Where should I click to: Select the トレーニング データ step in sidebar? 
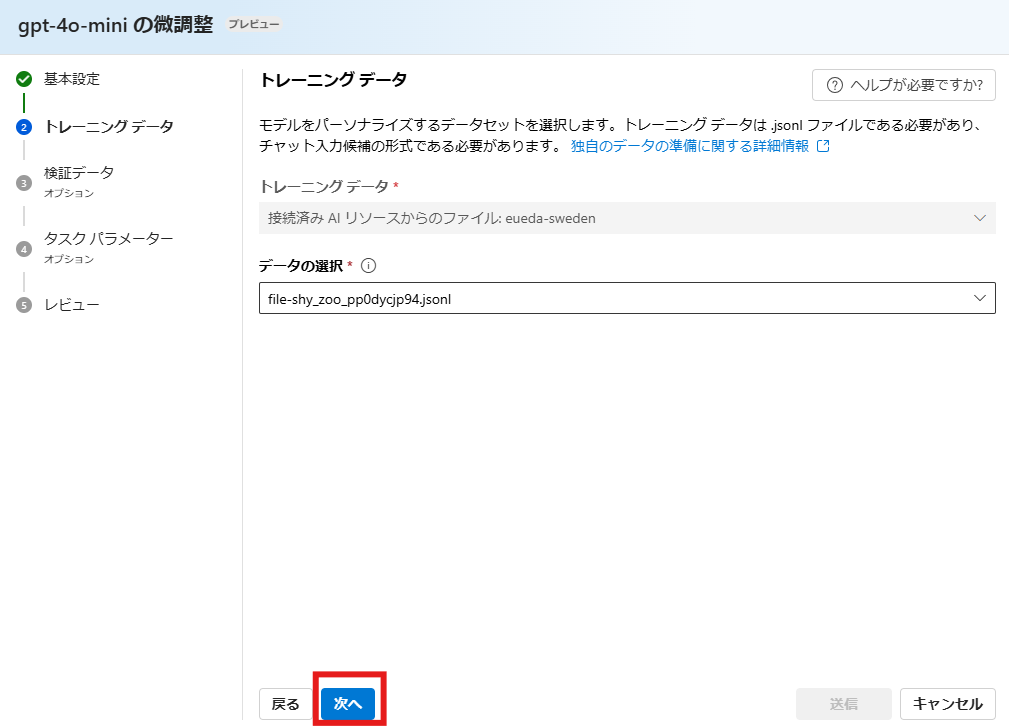pos(109,127)
